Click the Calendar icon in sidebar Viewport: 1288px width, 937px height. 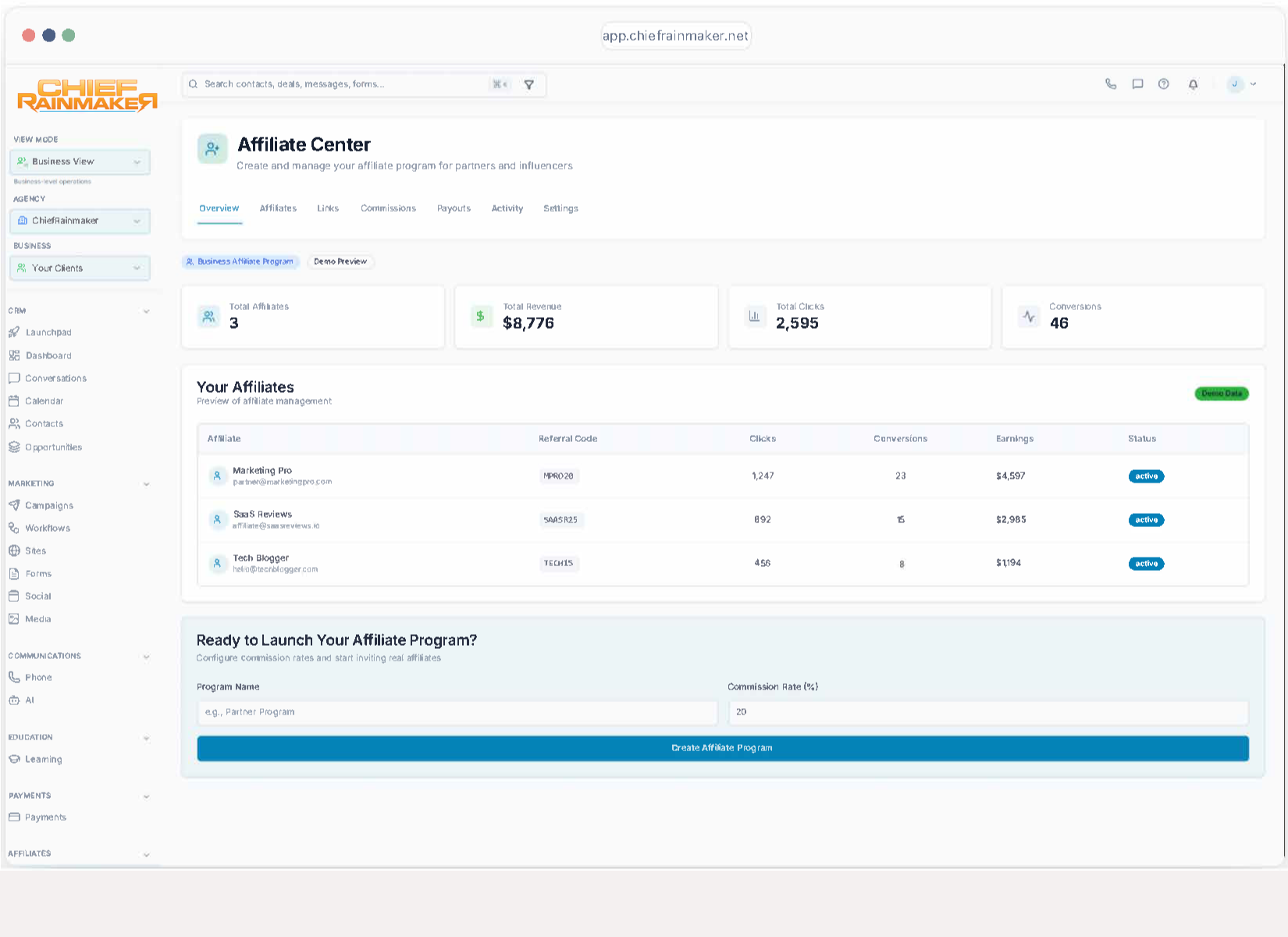14,401
